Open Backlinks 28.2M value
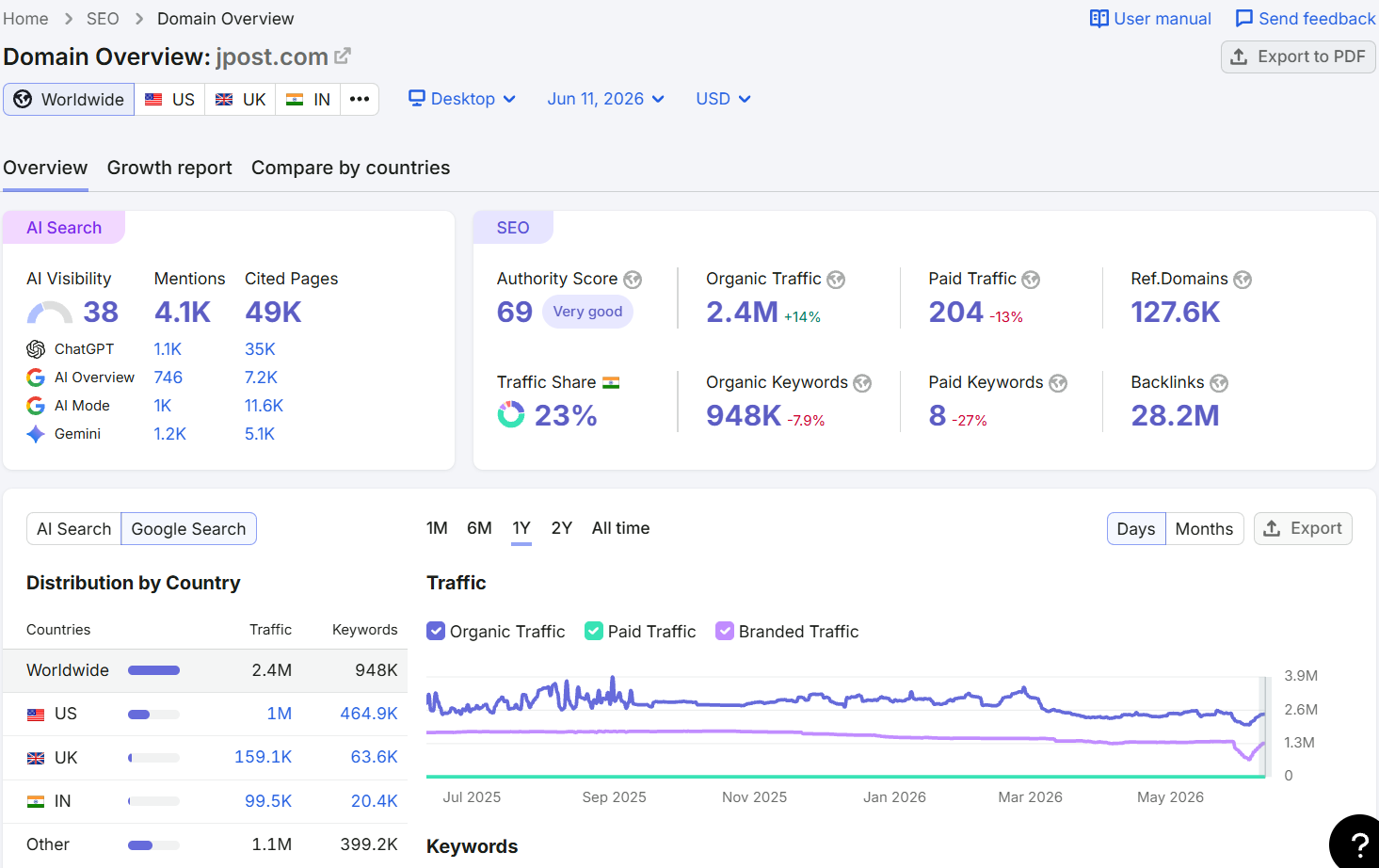 (1175, 415)
